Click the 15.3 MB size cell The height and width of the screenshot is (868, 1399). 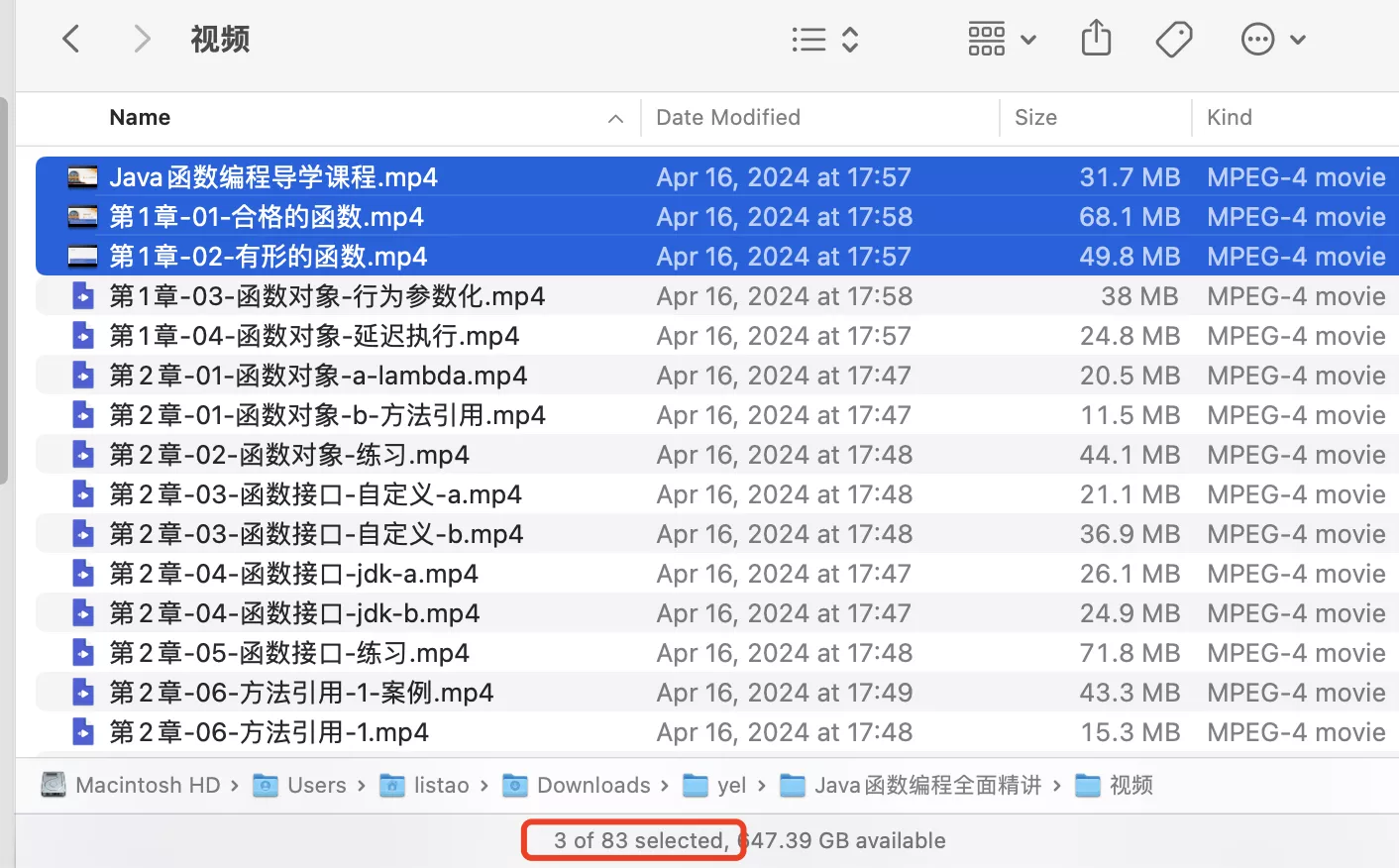tap(1130, 732)
